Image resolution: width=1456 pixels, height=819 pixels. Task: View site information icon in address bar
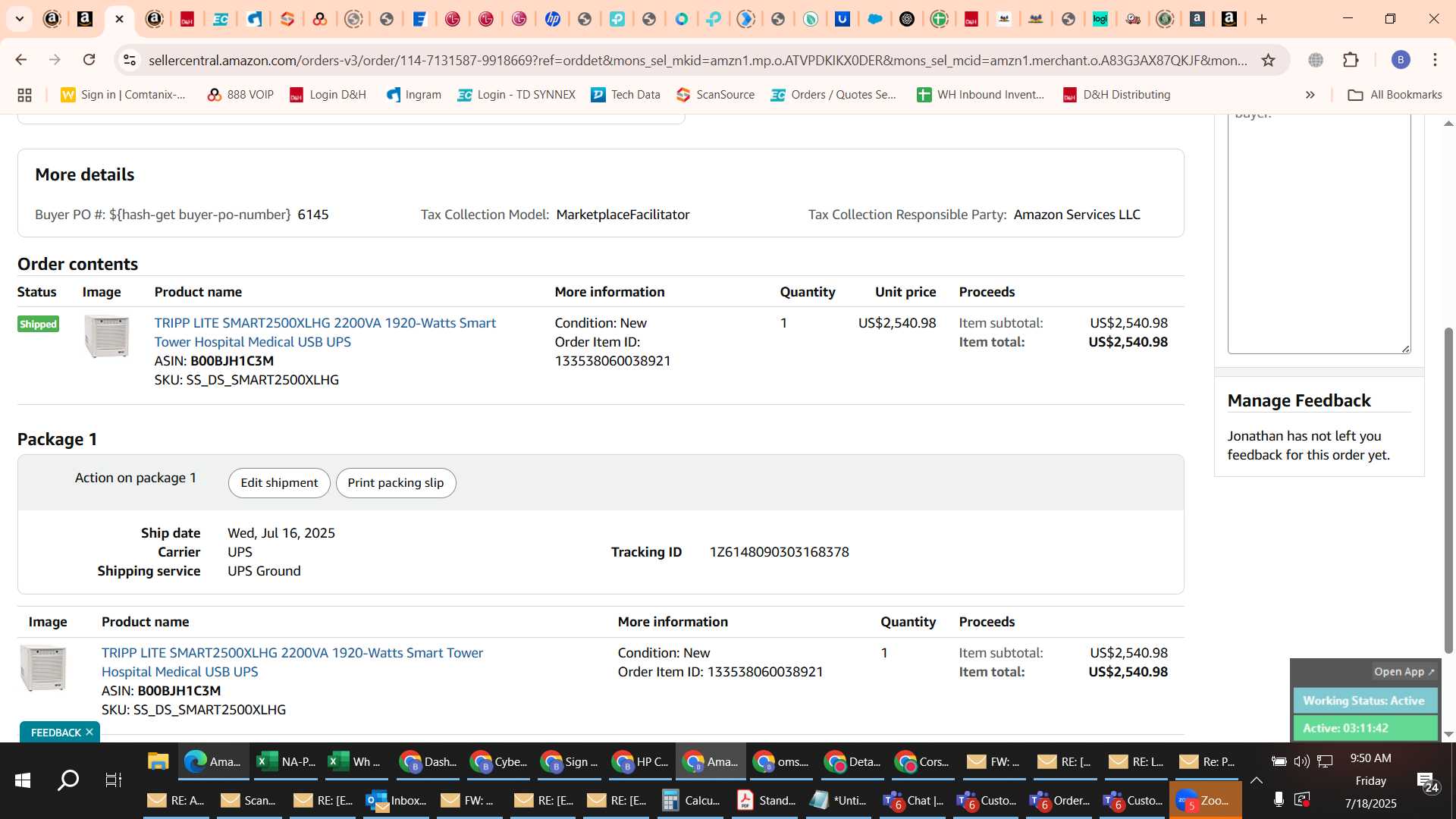(130, 60)
